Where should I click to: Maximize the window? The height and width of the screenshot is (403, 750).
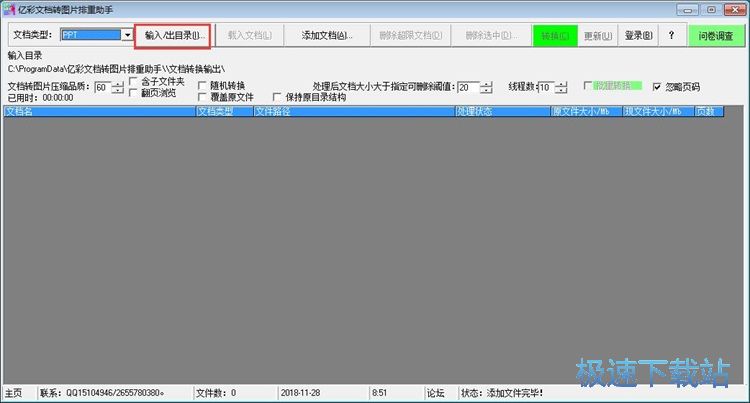click(711, 10)
